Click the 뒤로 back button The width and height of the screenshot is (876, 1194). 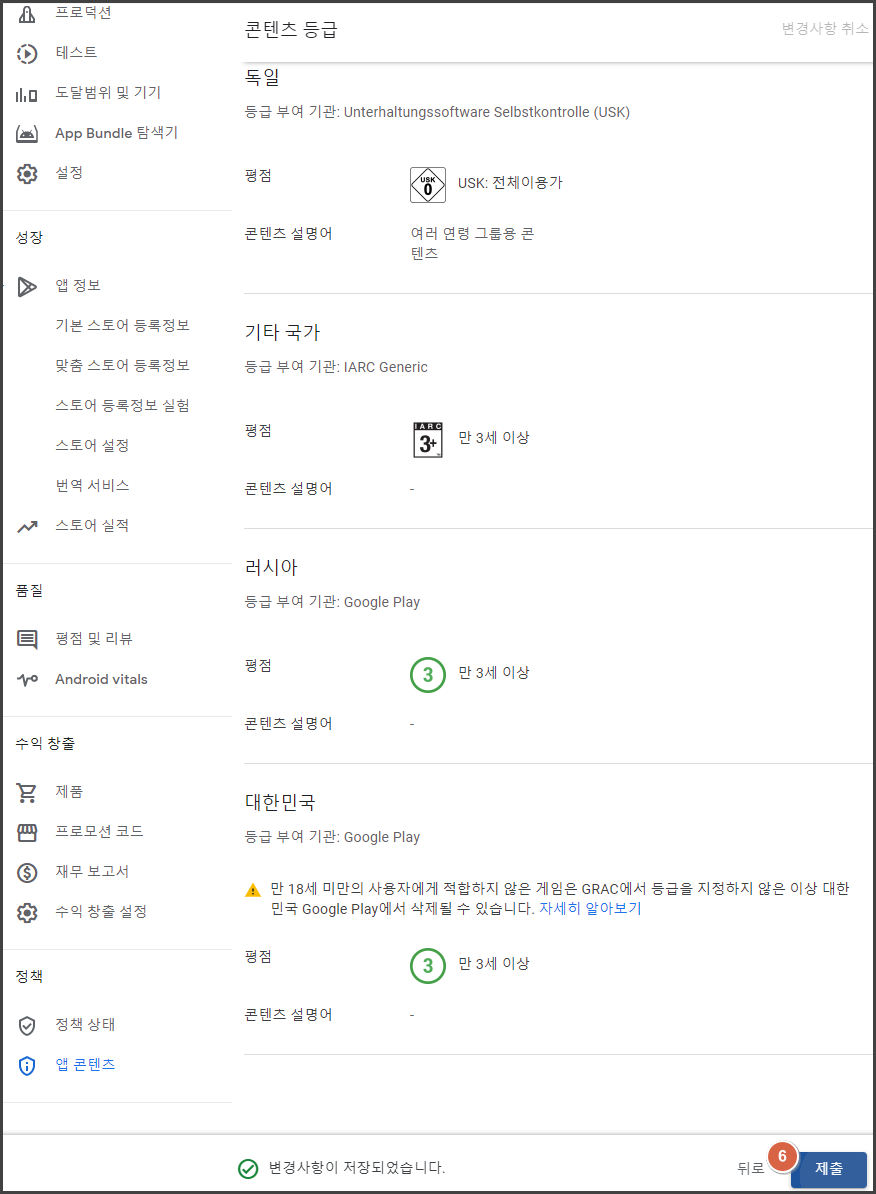tap(750, 1168)
